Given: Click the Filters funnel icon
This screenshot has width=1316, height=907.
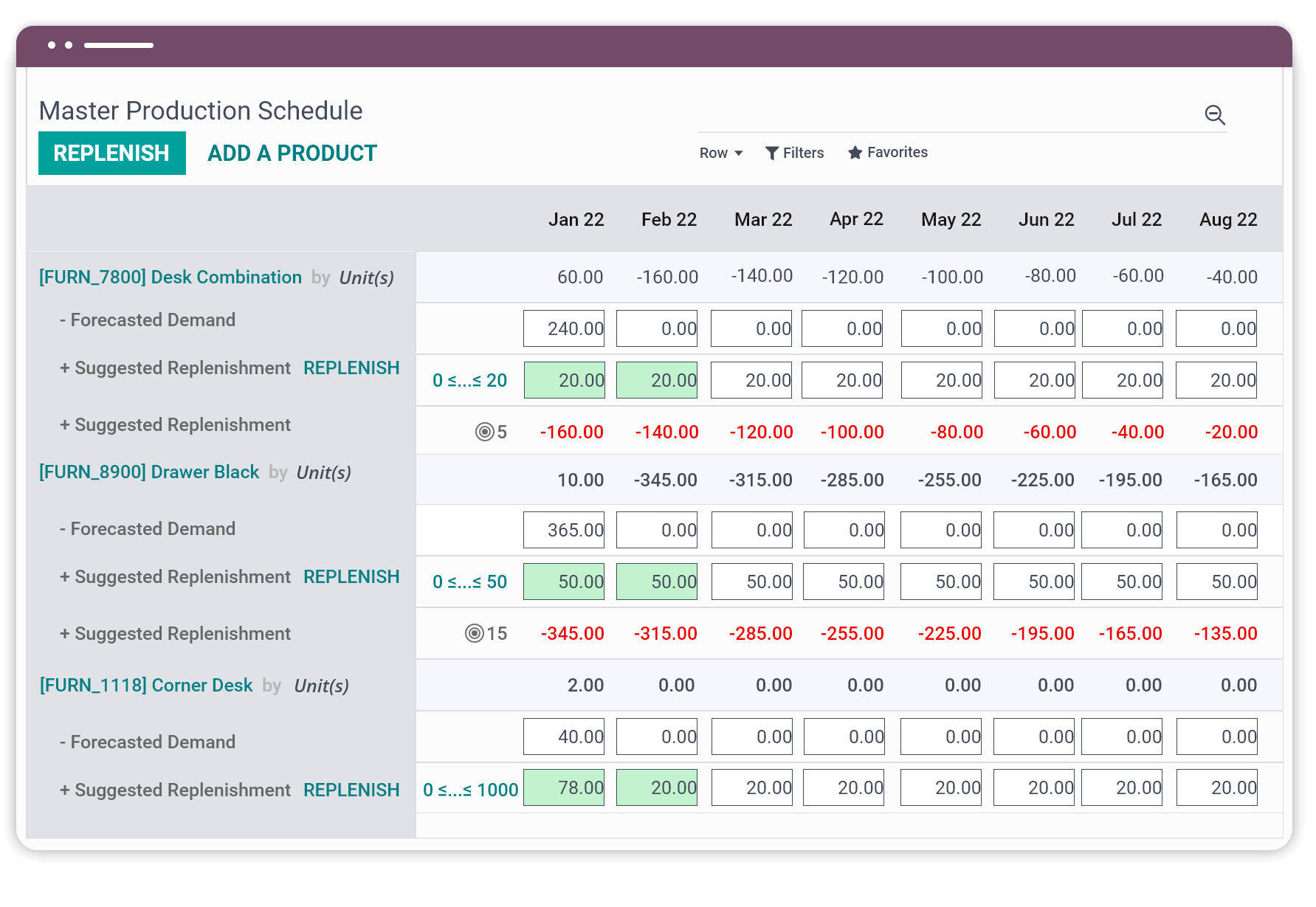Looking at the screenshot, I should (772, 153).
